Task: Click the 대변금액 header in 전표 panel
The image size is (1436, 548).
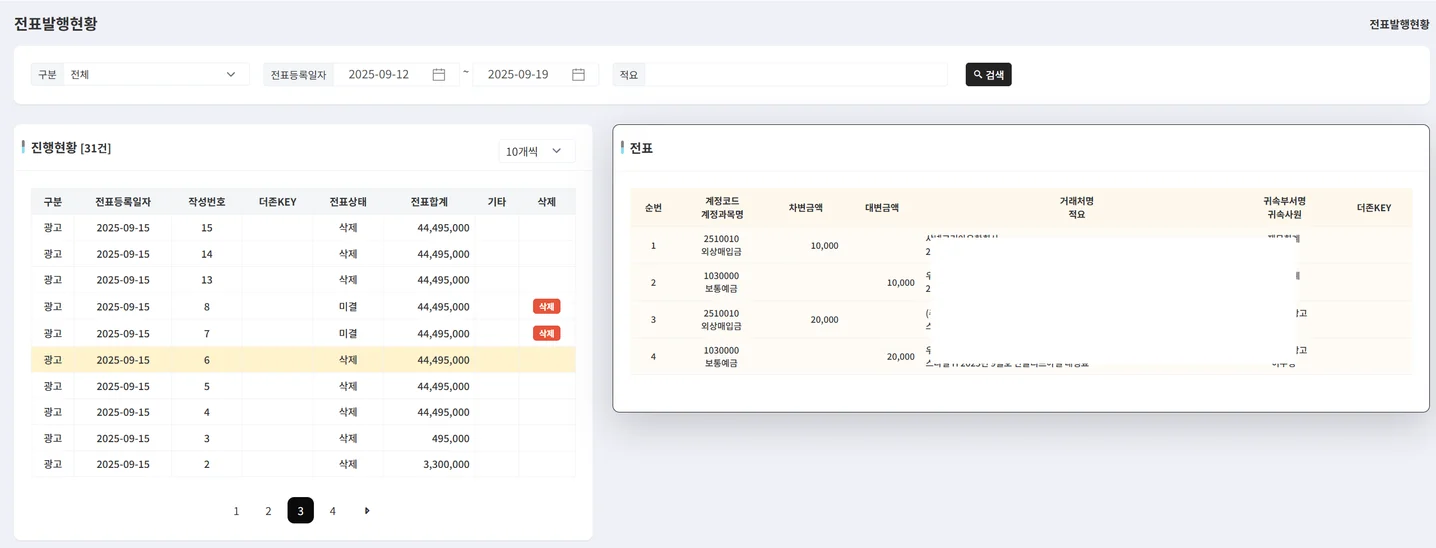Action: (882, 208)
